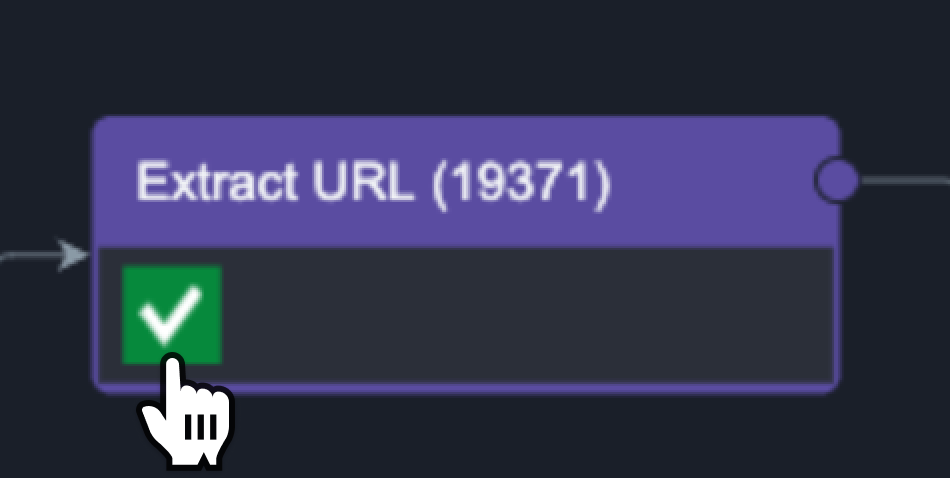
Task: Click the Extract URL node output port
Action: click(836, 180)
